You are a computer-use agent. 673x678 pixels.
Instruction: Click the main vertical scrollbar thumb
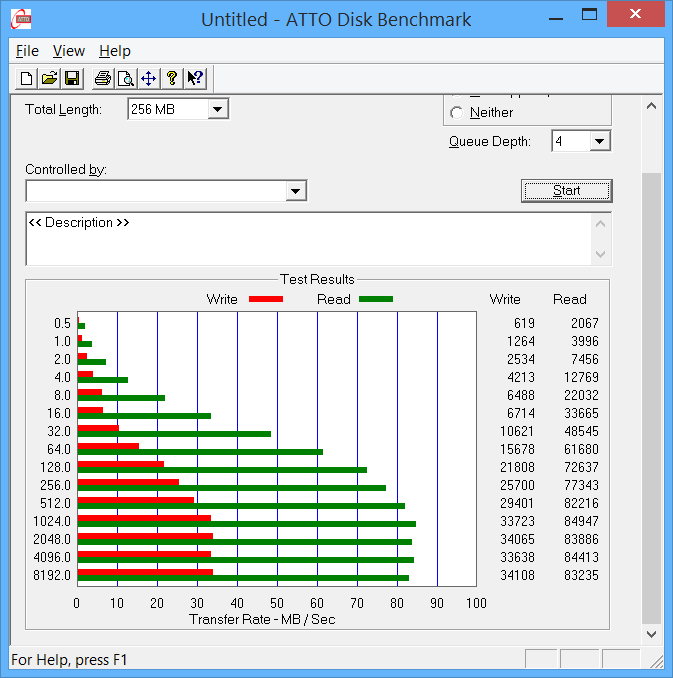tap(651, 398)
